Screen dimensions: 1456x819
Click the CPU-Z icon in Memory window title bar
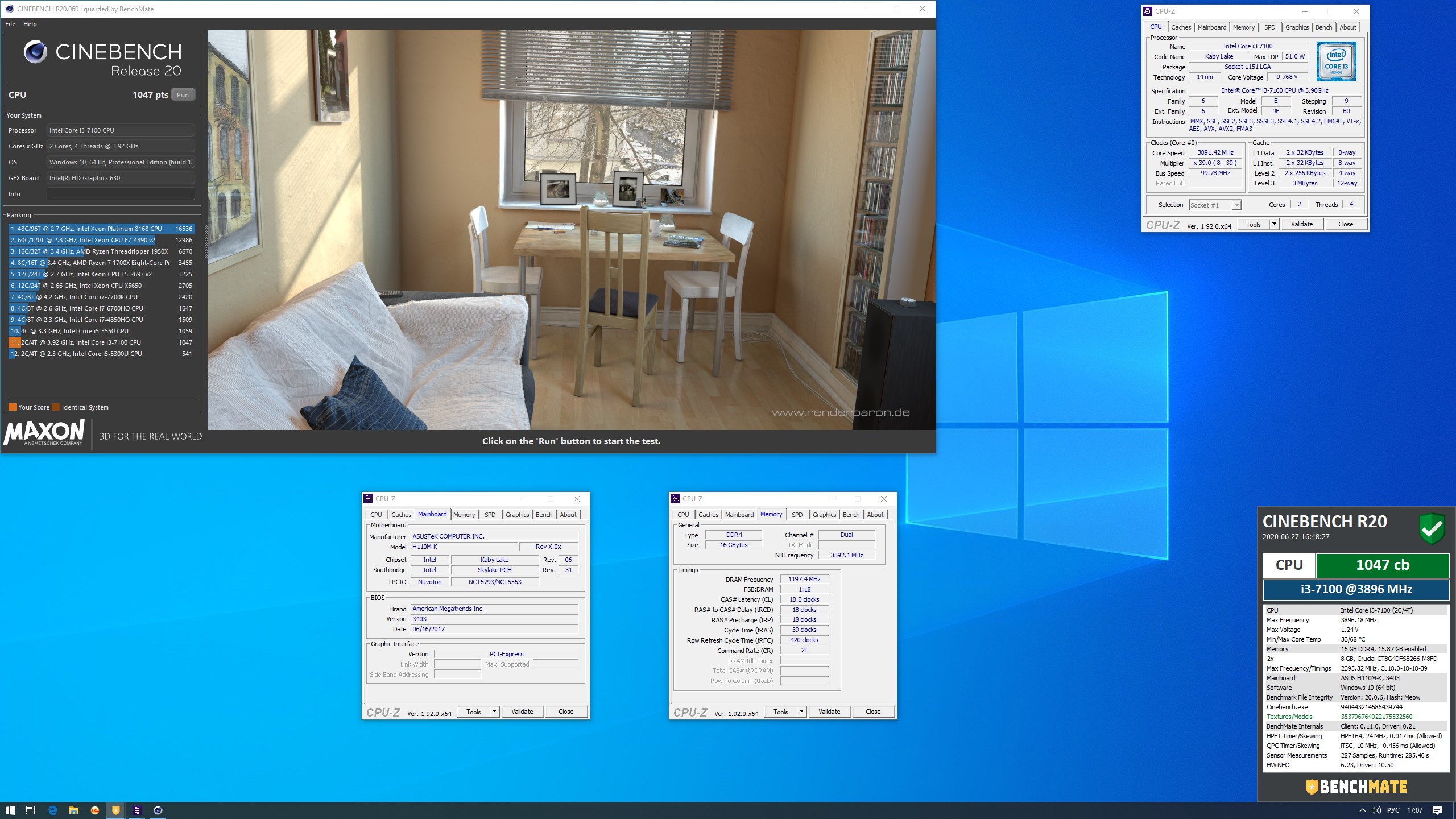point(675,499)
